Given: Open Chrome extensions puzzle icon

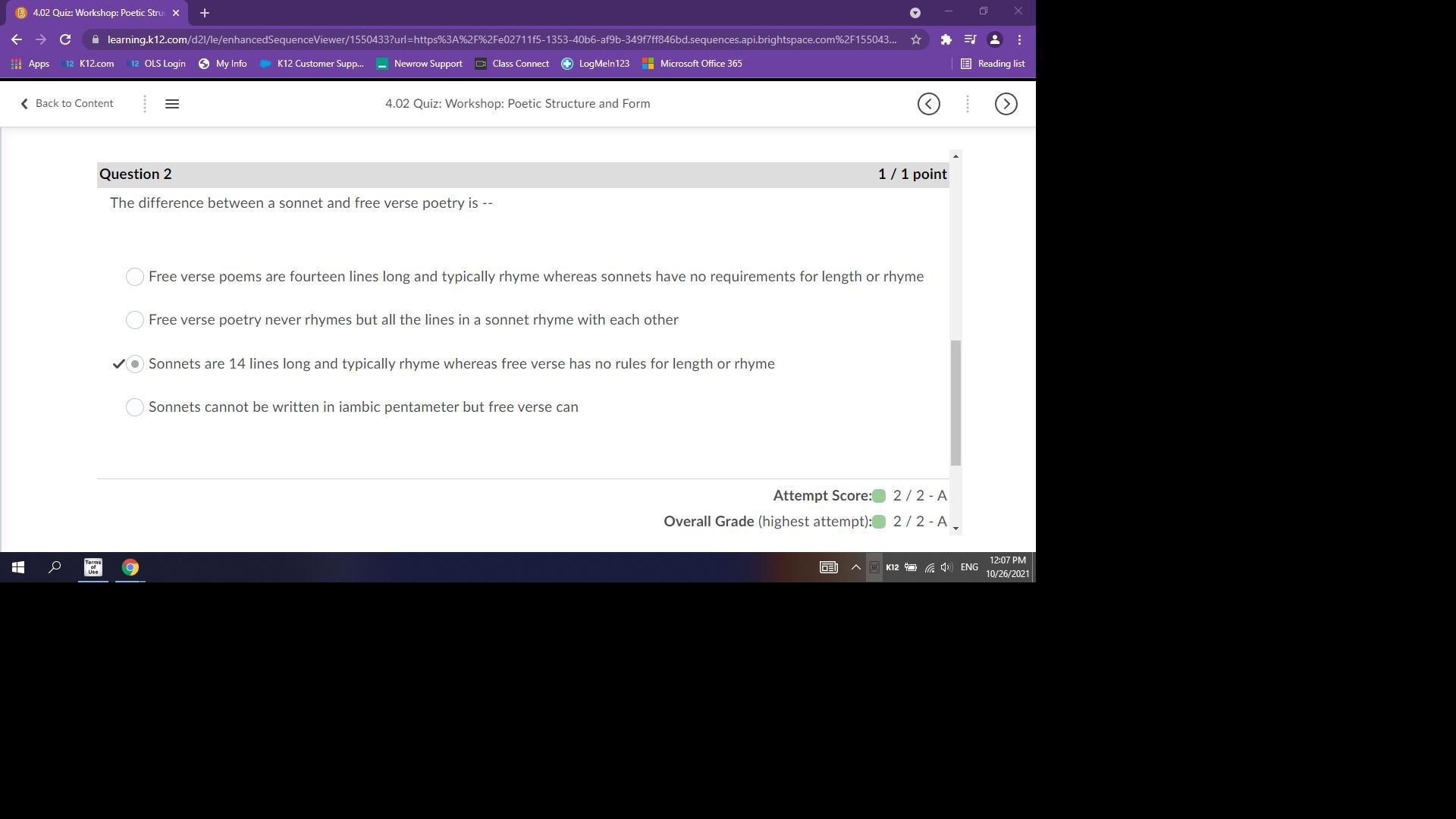Looking at the screenshot, I should click(x=946, y=39).
